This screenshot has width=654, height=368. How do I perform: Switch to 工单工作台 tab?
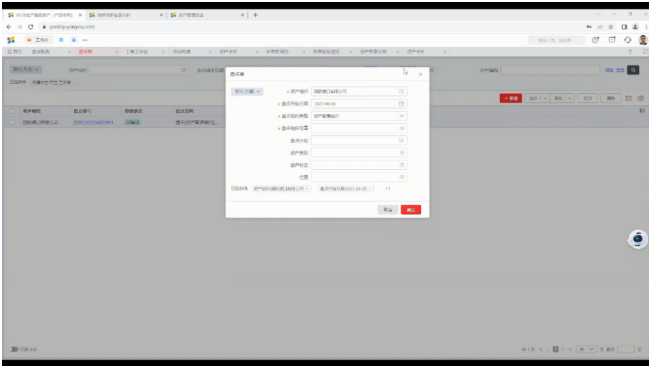click(137, 52)
